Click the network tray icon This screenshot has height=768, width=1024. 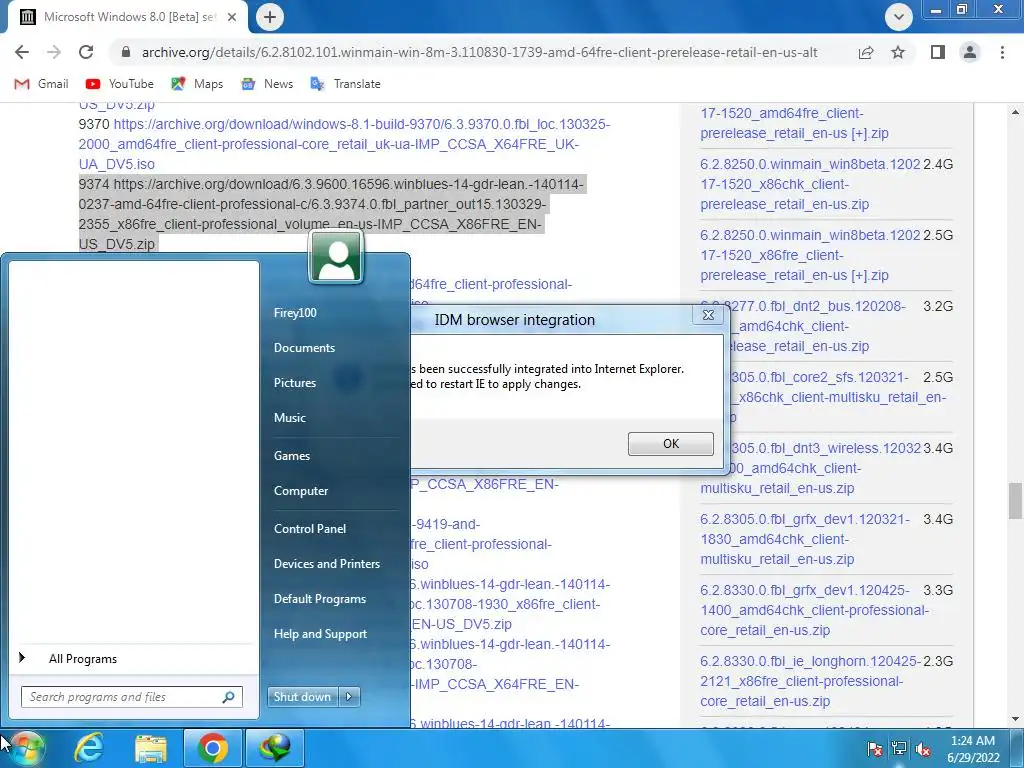point(899,749)
